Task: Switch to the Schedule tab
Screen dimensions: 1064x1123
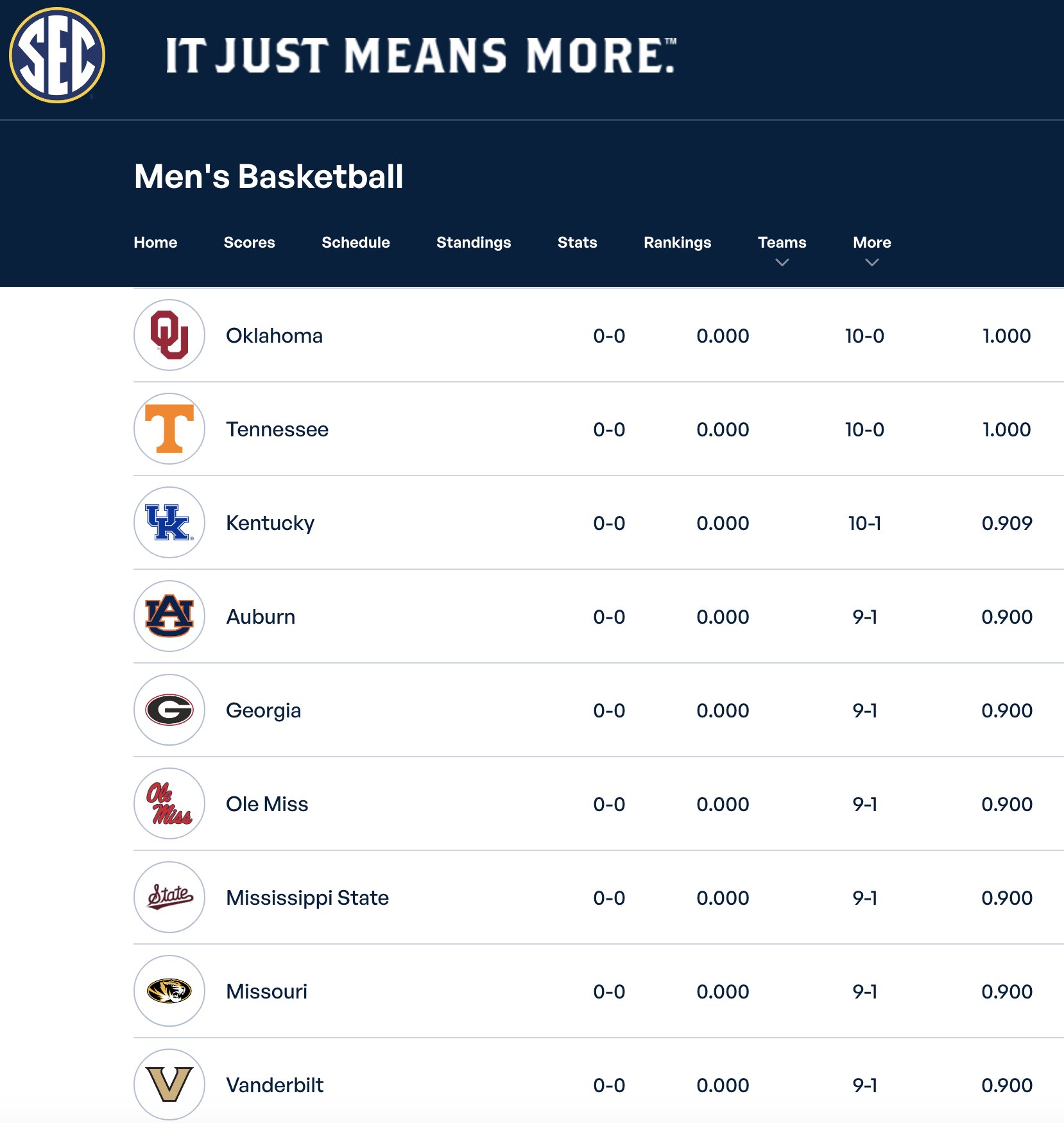Action: (x=356, y=243)
